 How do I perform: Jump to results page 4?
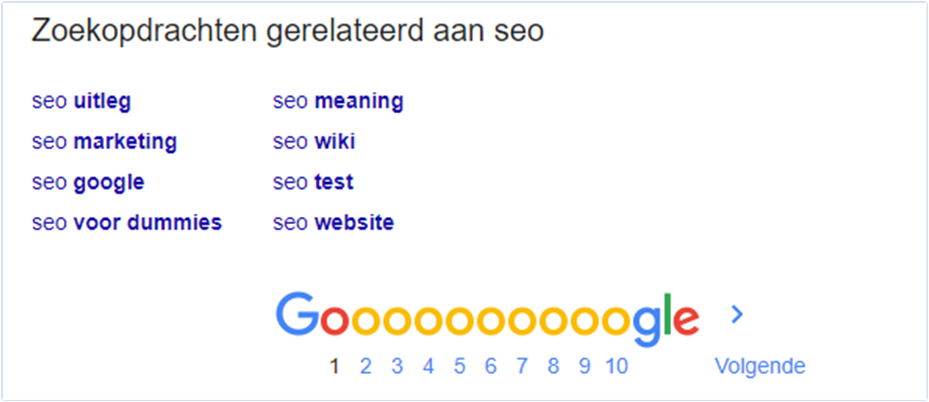point(428,366)
